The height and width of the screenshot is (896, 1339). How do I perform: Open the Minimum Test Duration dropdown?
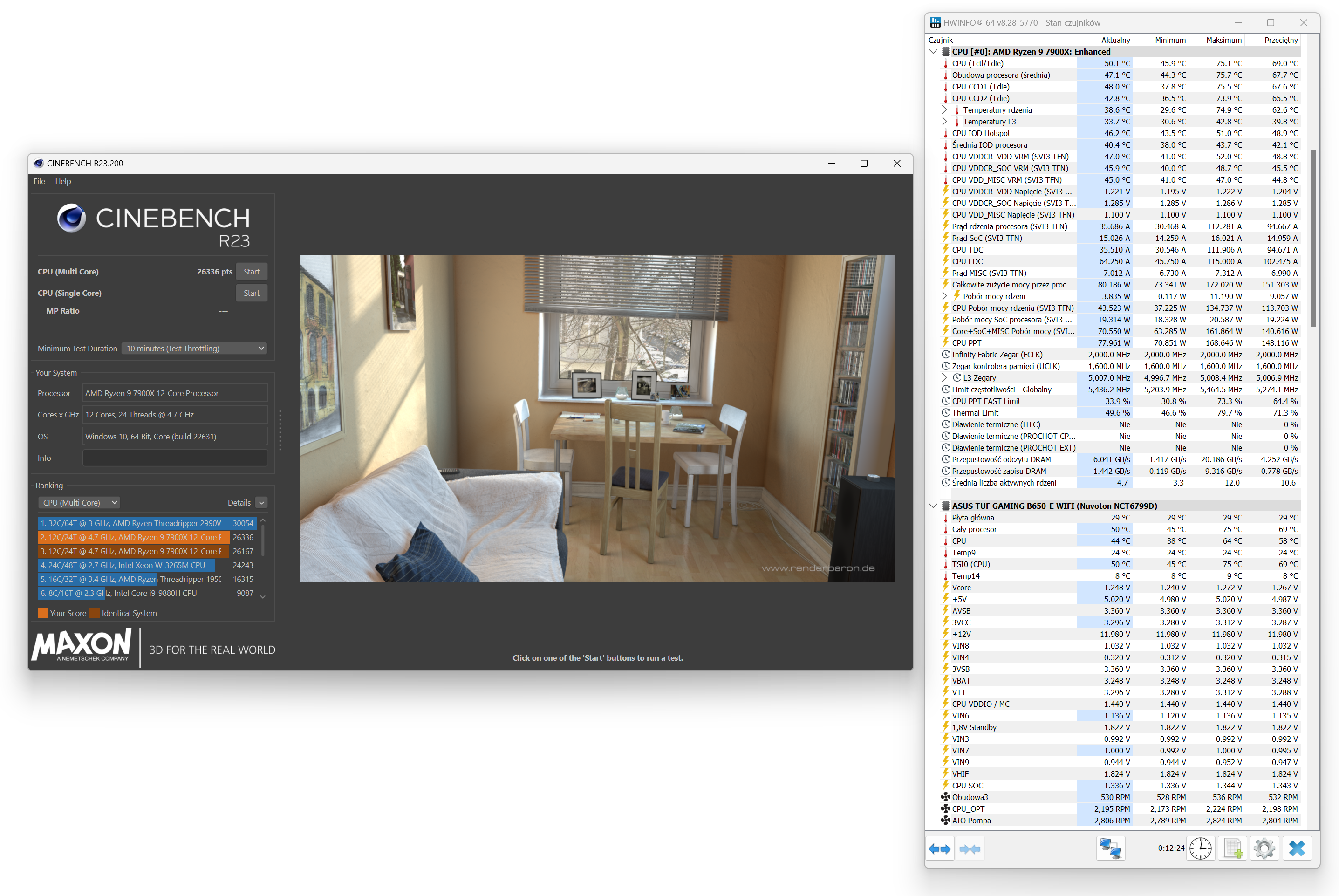(195, 349)
